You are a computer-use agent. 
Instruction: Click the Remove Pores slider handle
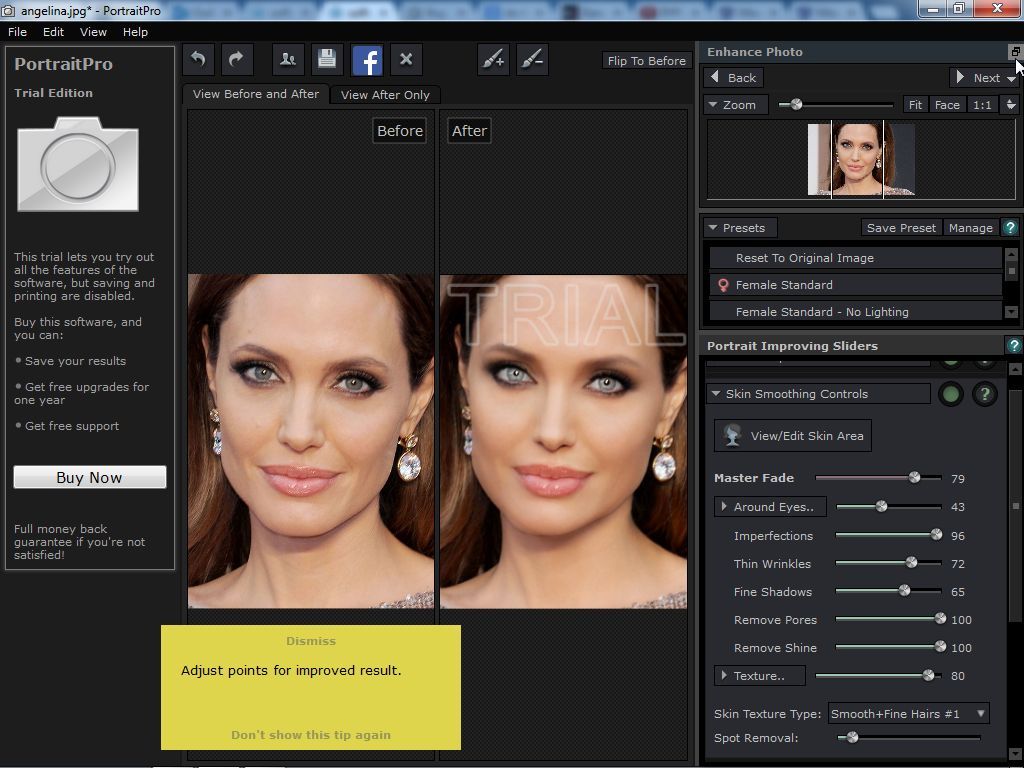click(940, 619)
